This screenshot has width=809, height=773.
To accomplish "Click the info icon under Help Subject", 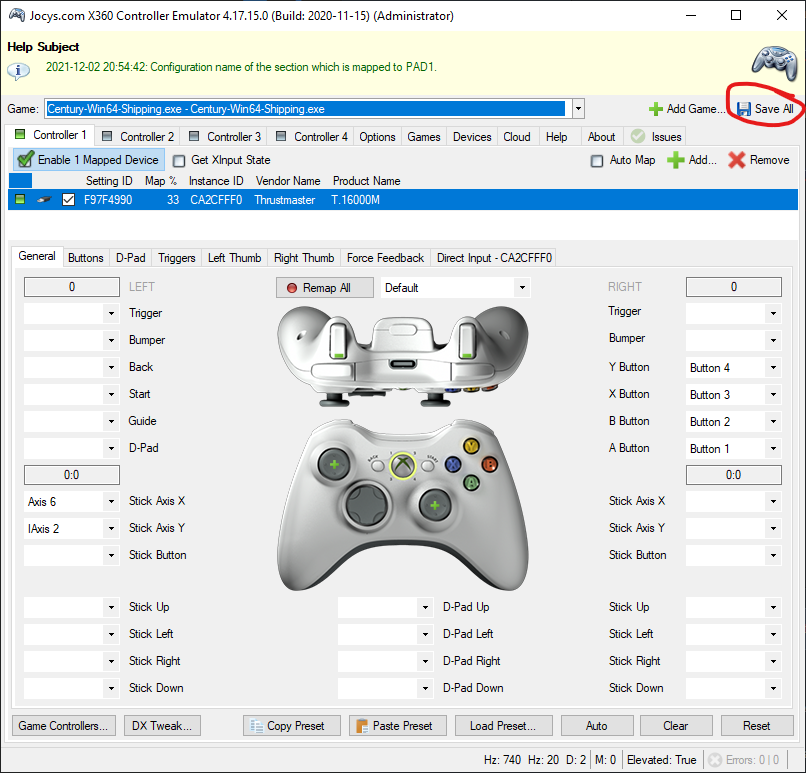I will [x=18, y=70].
